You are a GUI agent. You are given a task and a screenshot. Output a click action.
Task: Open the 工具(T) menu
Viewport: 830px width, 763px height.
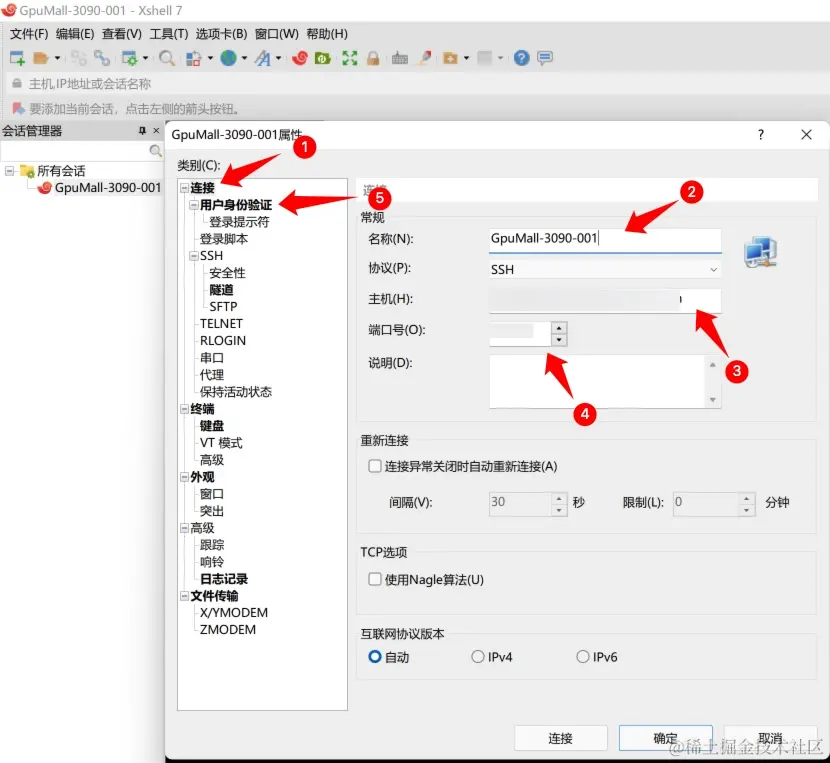(169, 34)
